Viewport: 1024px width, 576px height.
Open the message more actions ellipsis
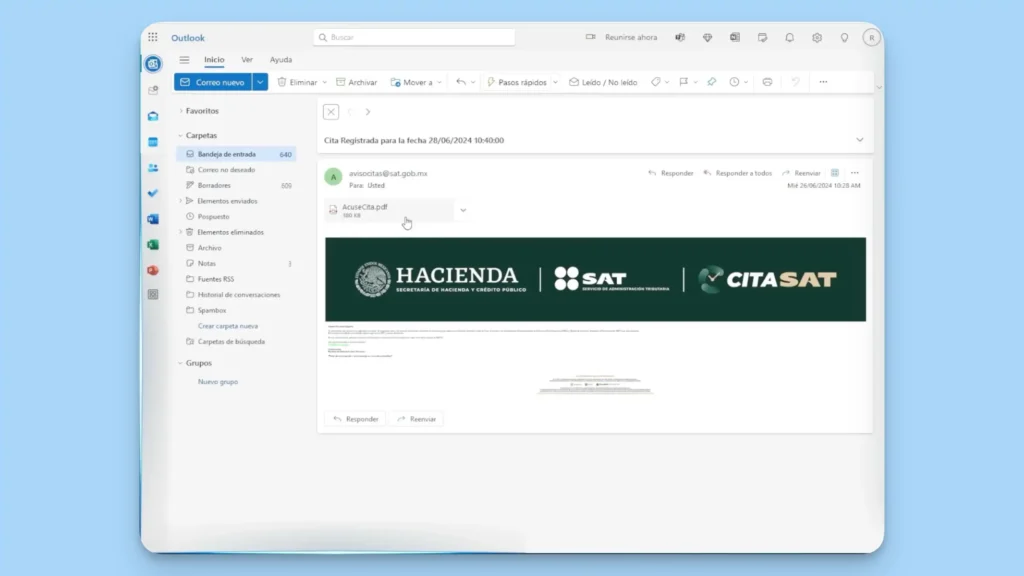tap(855, 173)
